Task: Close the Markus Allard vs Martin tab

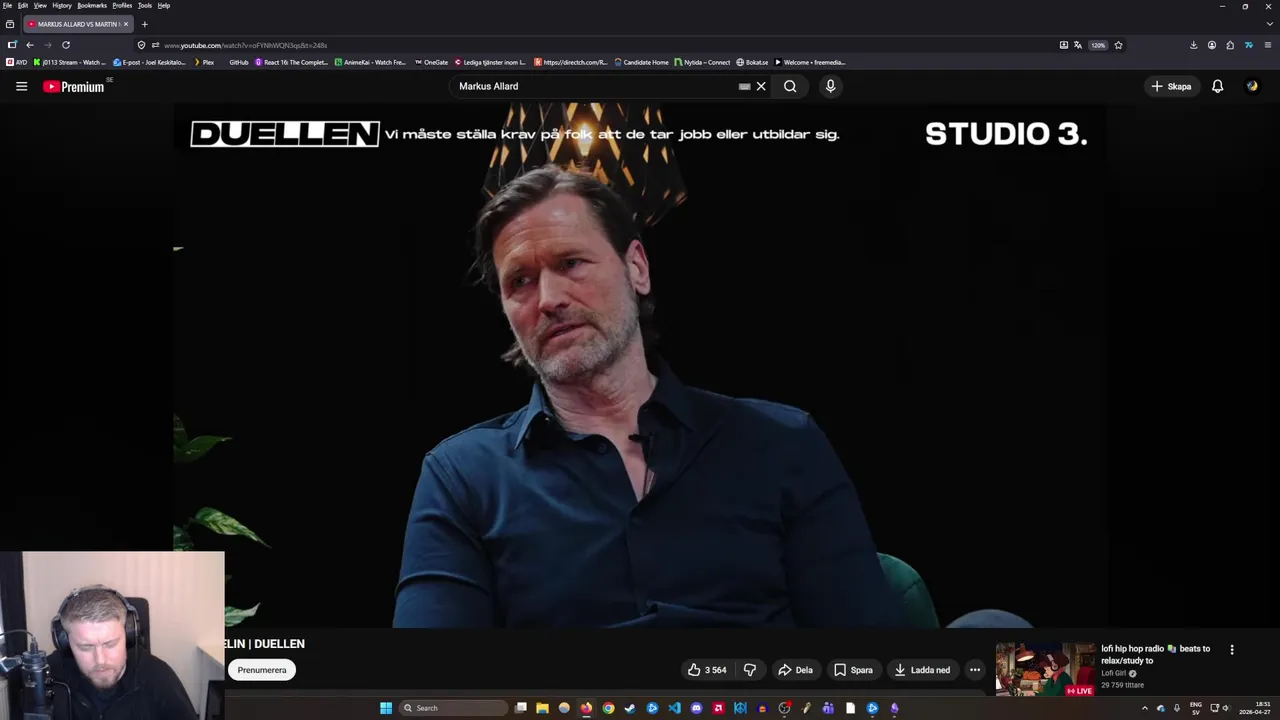Action: [126, 24]
